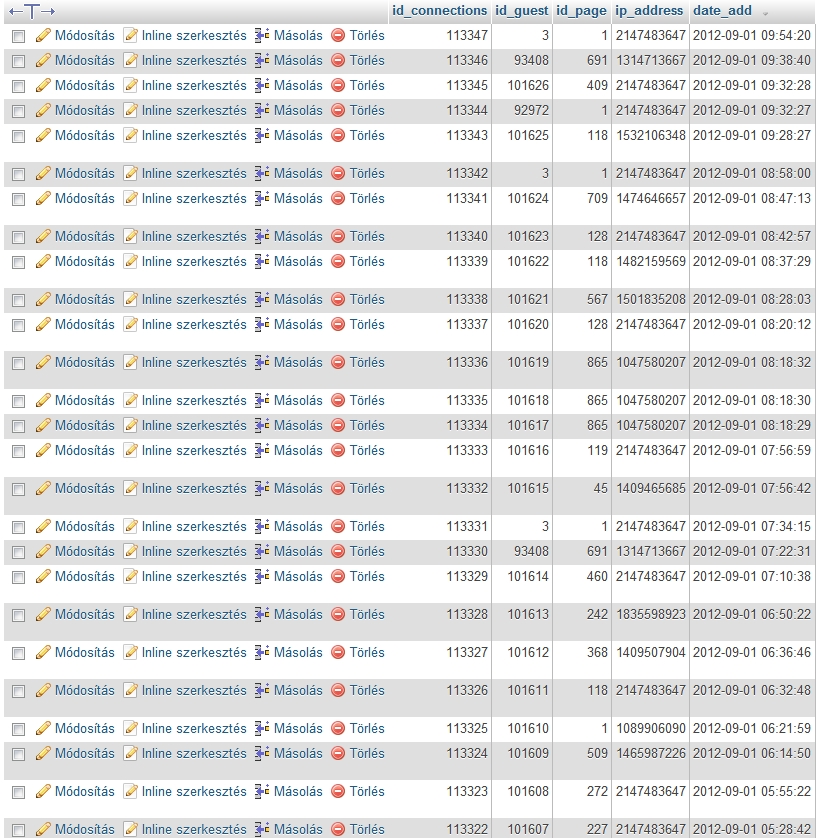816x838 pixels.
Task: Click the pencil edit icon in row 113343
Action: [x=43, y=136]
